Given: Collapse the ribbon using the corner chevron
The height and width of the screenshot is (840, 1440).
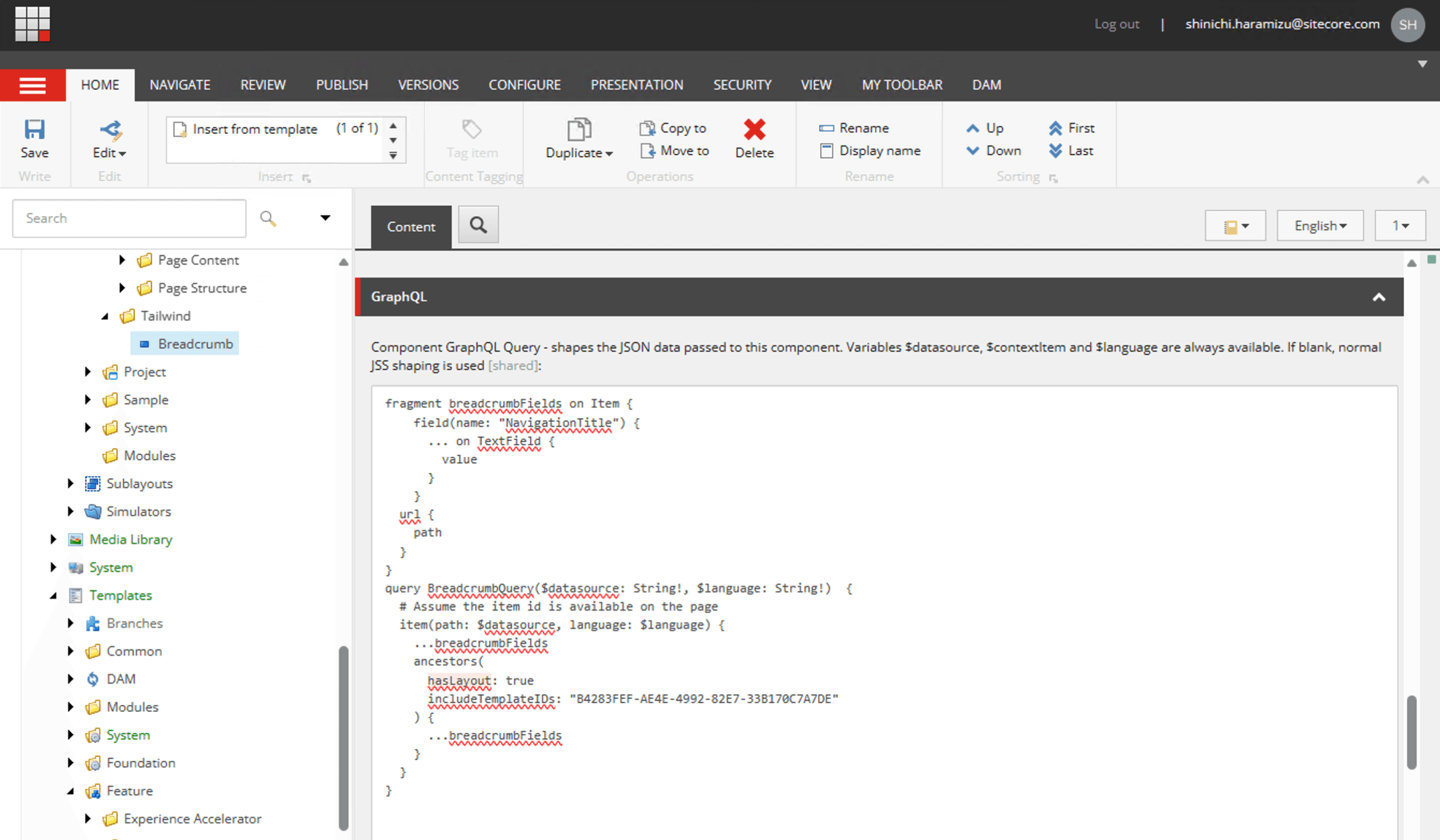Looking at the screenshot, I should (1423, 180).
